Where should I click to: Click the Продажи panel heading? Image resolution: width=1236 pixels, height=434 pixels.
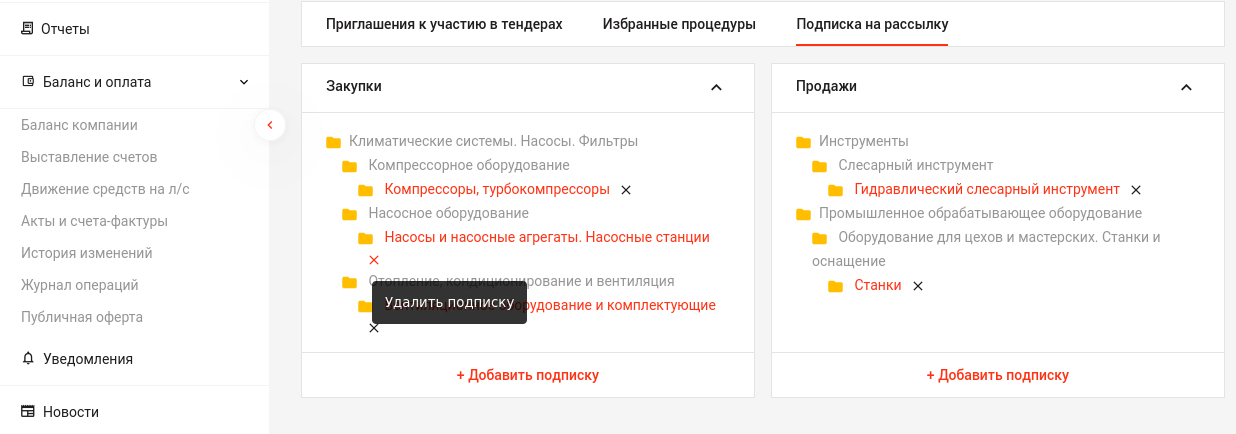[826, 86]
